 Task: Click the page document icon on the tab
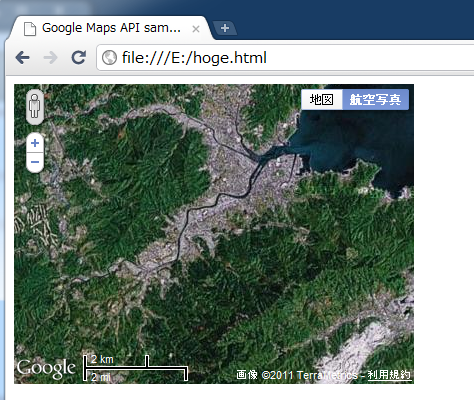pos(30,29)
